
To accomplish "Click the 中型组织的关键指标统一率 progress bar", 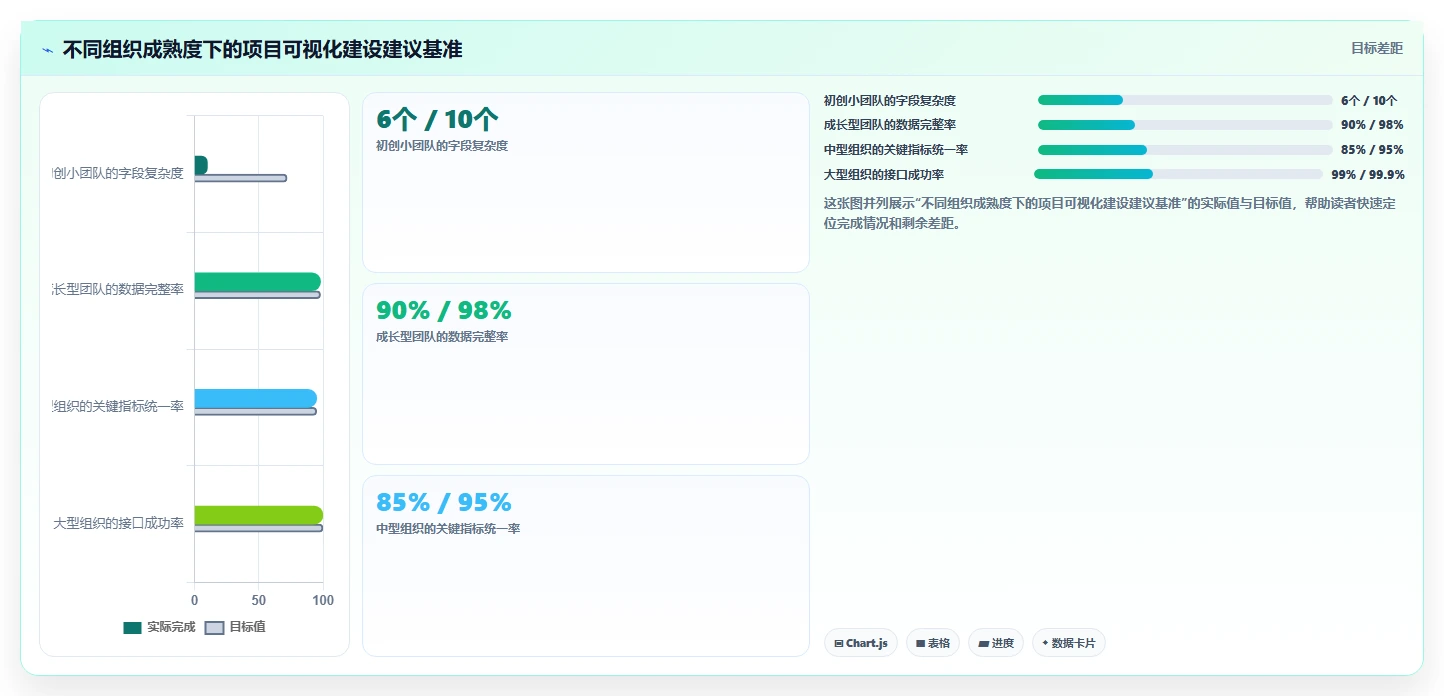I will tap(1185, 150).
